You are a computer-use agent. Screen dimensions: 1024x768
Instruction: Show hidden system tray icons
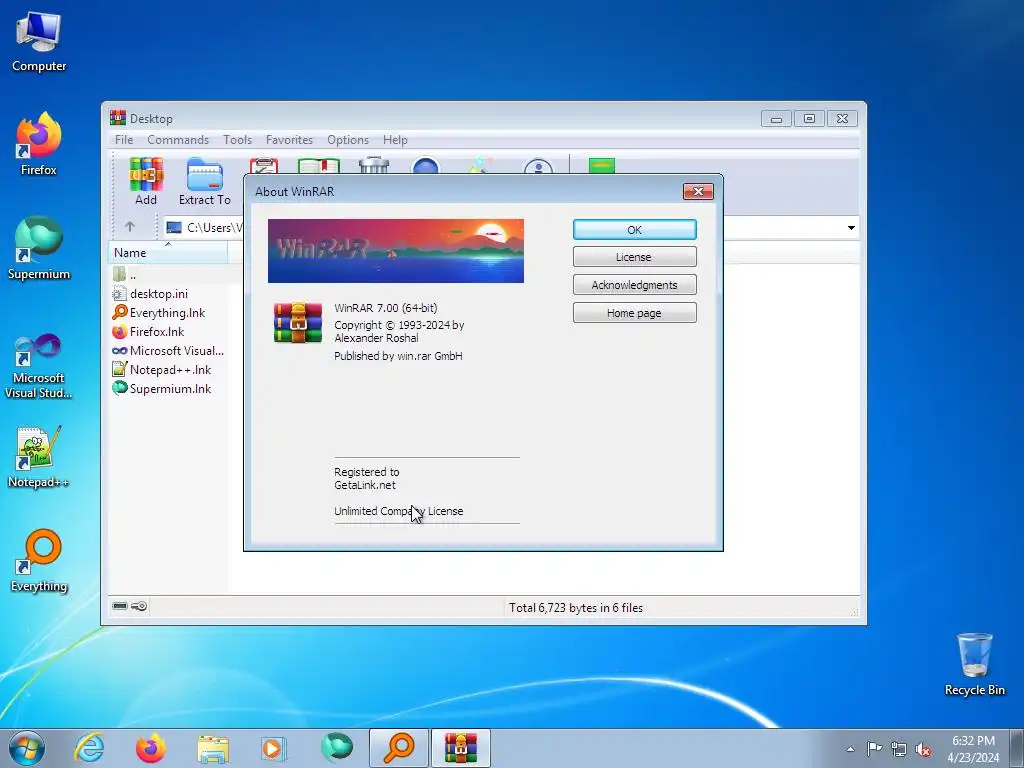tap(850, 749)
